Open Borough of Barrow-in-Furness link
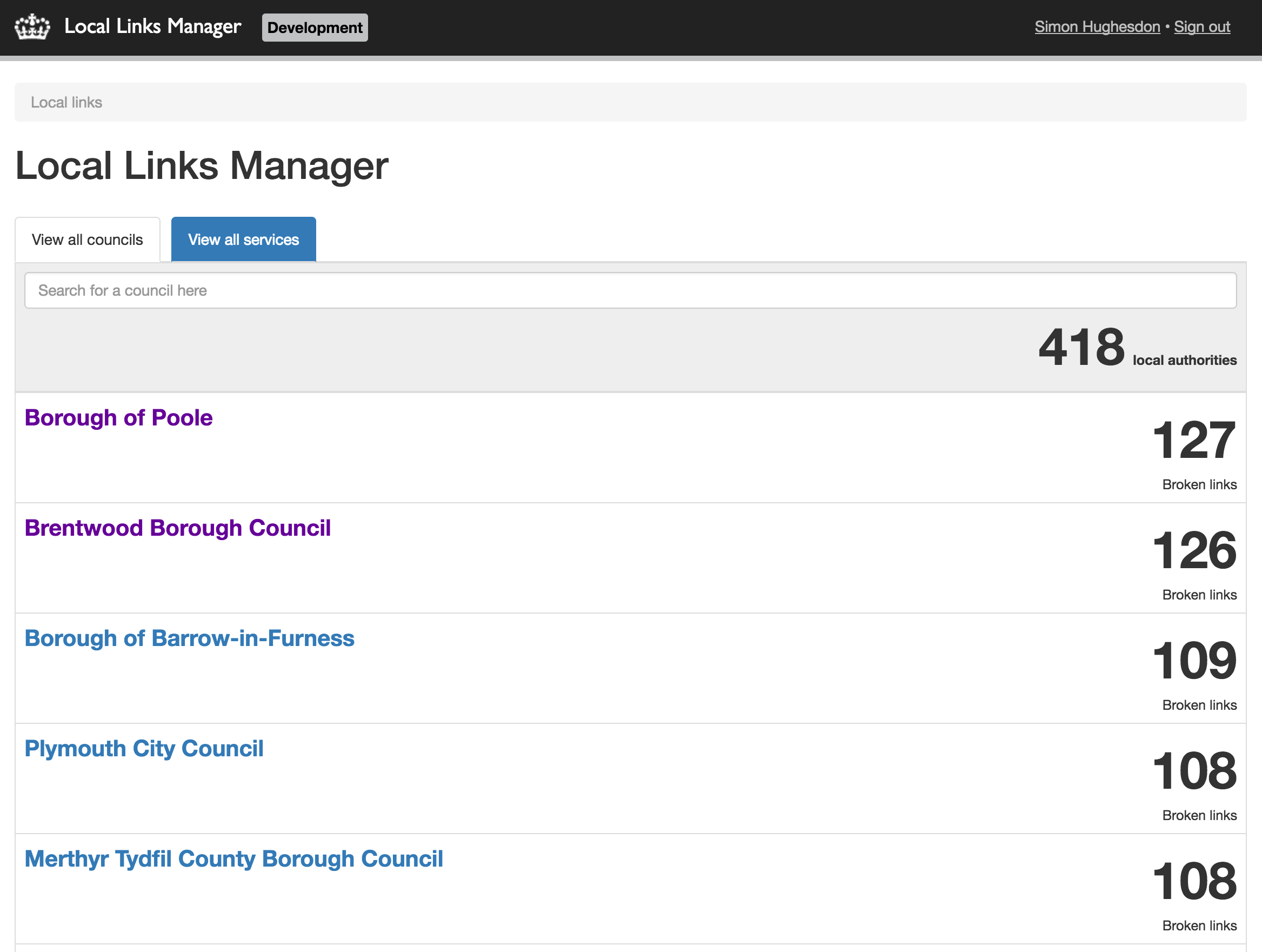Image resolution: width=1262 pixels, height=952 pixels. (x=189, y=638)
